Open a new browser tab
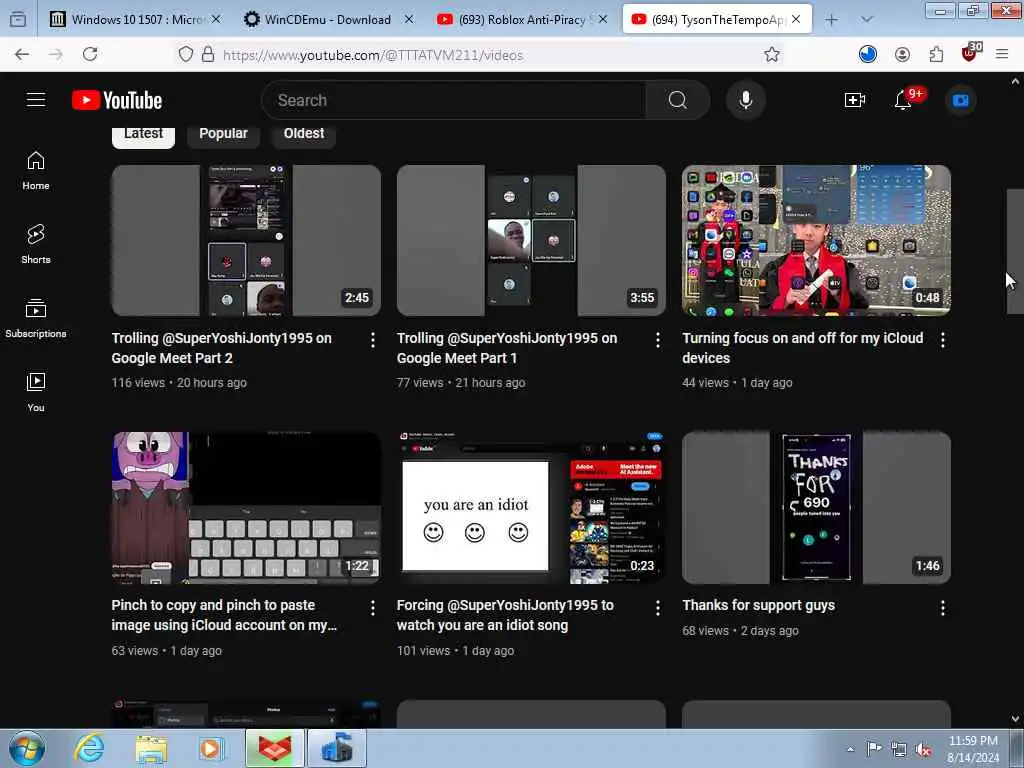 pos(831,20)
